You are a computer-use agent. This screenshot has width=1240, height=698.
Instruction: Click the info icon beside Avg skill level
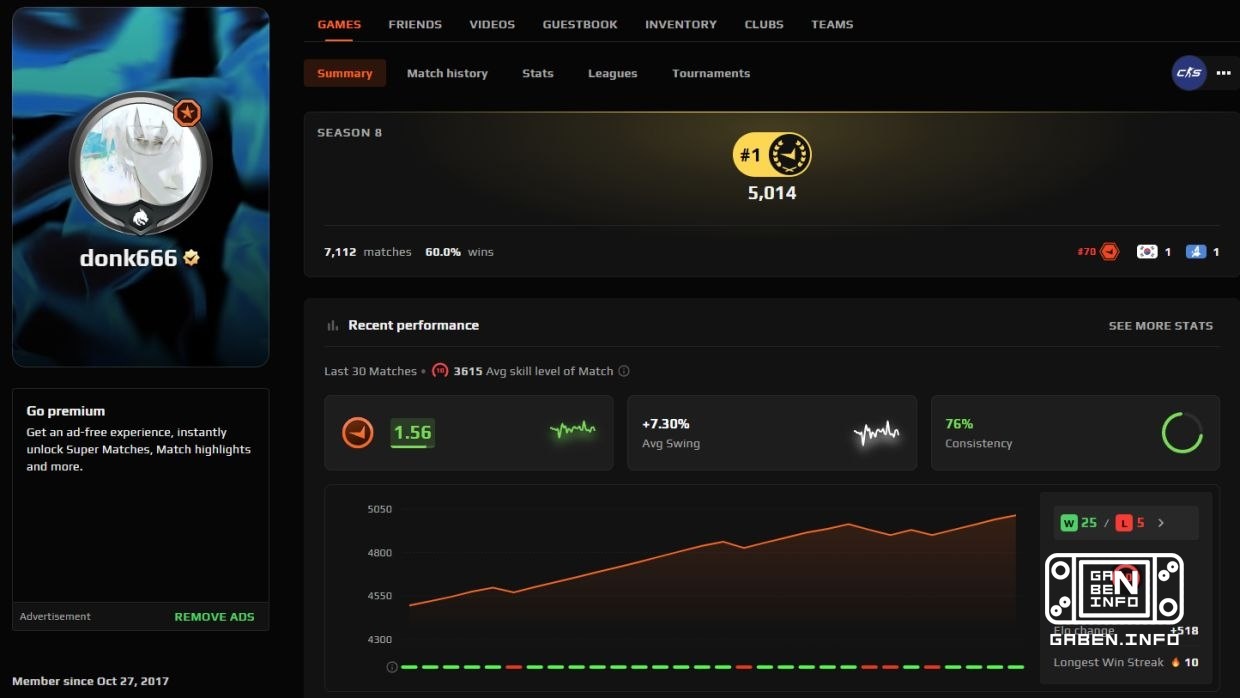[624, 371]
